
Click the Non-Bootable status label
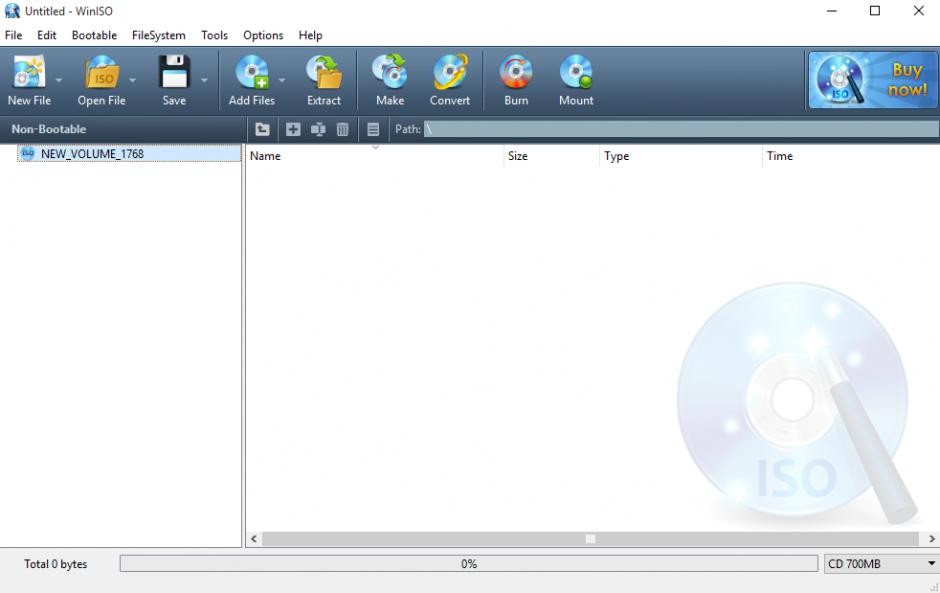[x=49, y=129]
